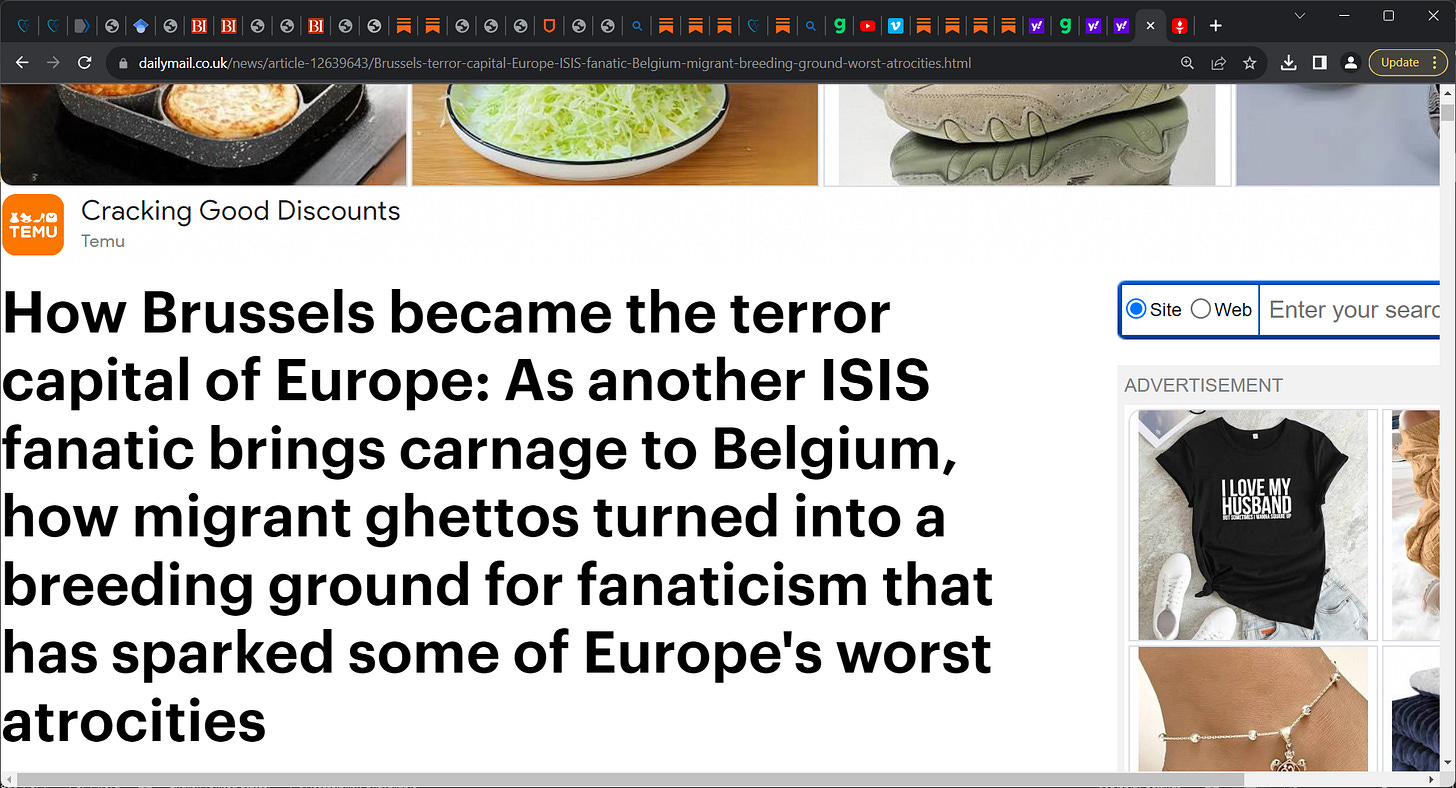
Task: Open a new tab with plus button
Action: pos(1215,25)
